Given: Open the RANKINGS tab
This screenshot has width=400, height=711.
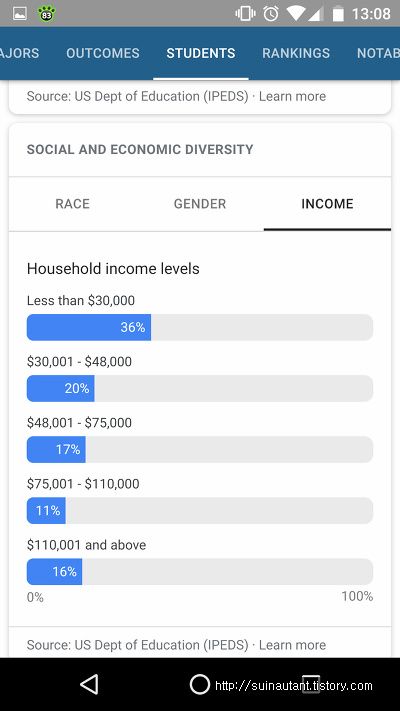Looking at the screenshot, I should click(x=296, y=53).
